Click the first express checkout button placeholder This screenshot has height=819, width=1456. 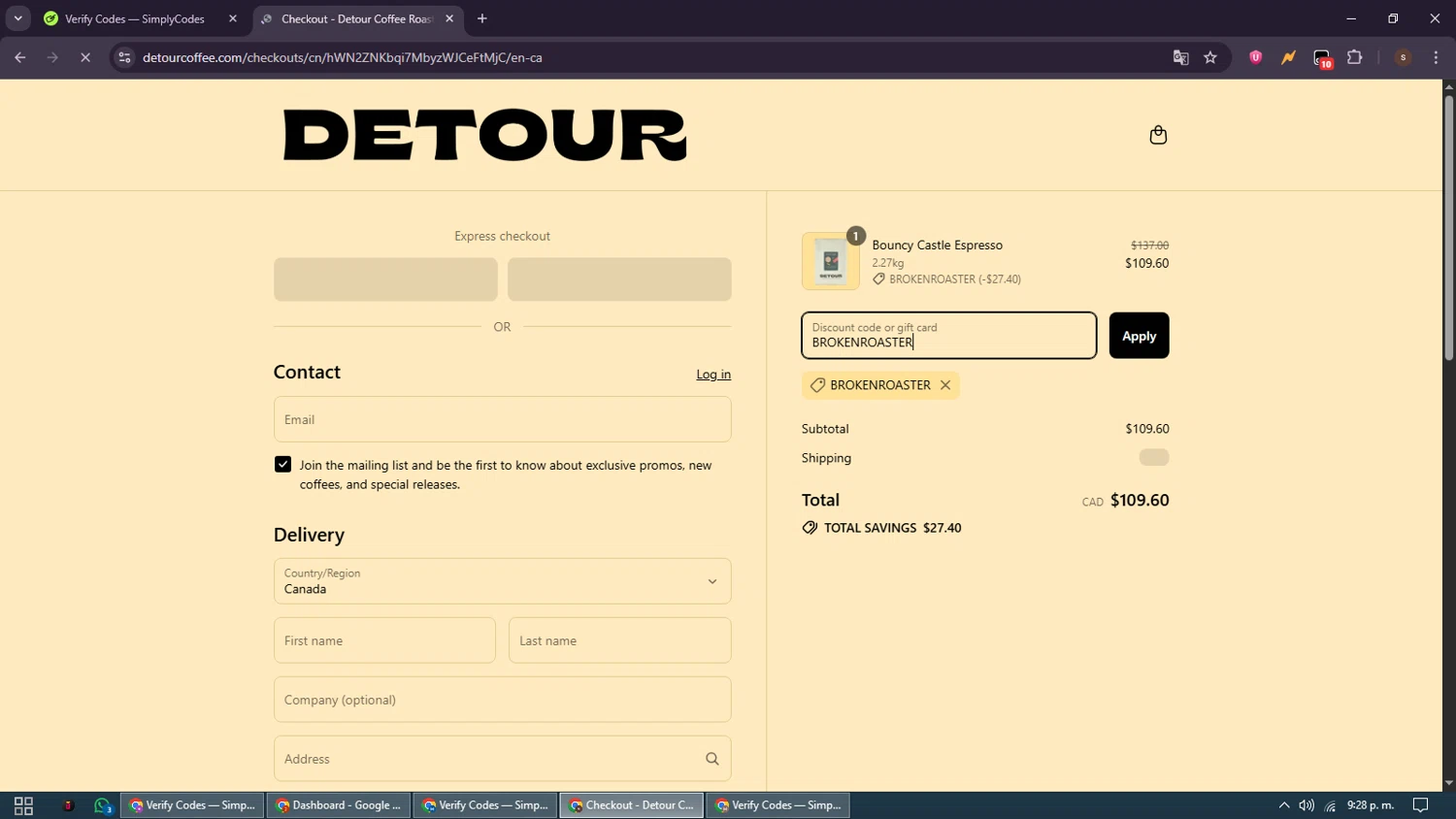click(x=385, y=279)
